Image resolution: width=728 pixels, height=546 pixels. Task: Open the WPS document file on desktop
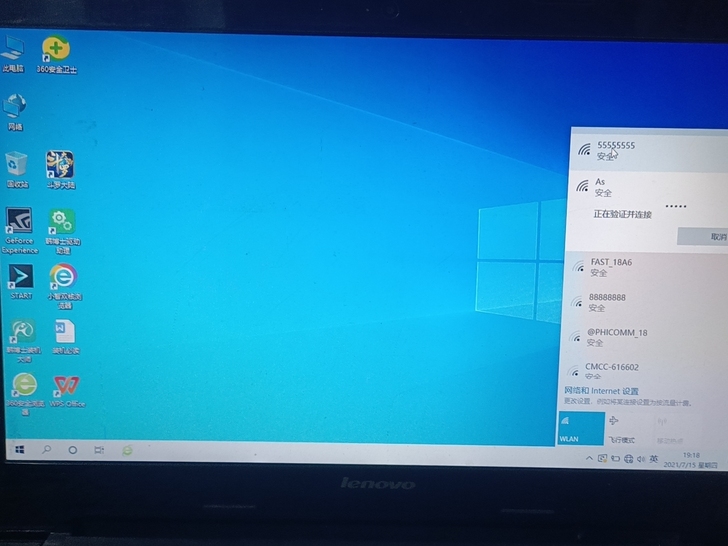click(x=65, y=337)
